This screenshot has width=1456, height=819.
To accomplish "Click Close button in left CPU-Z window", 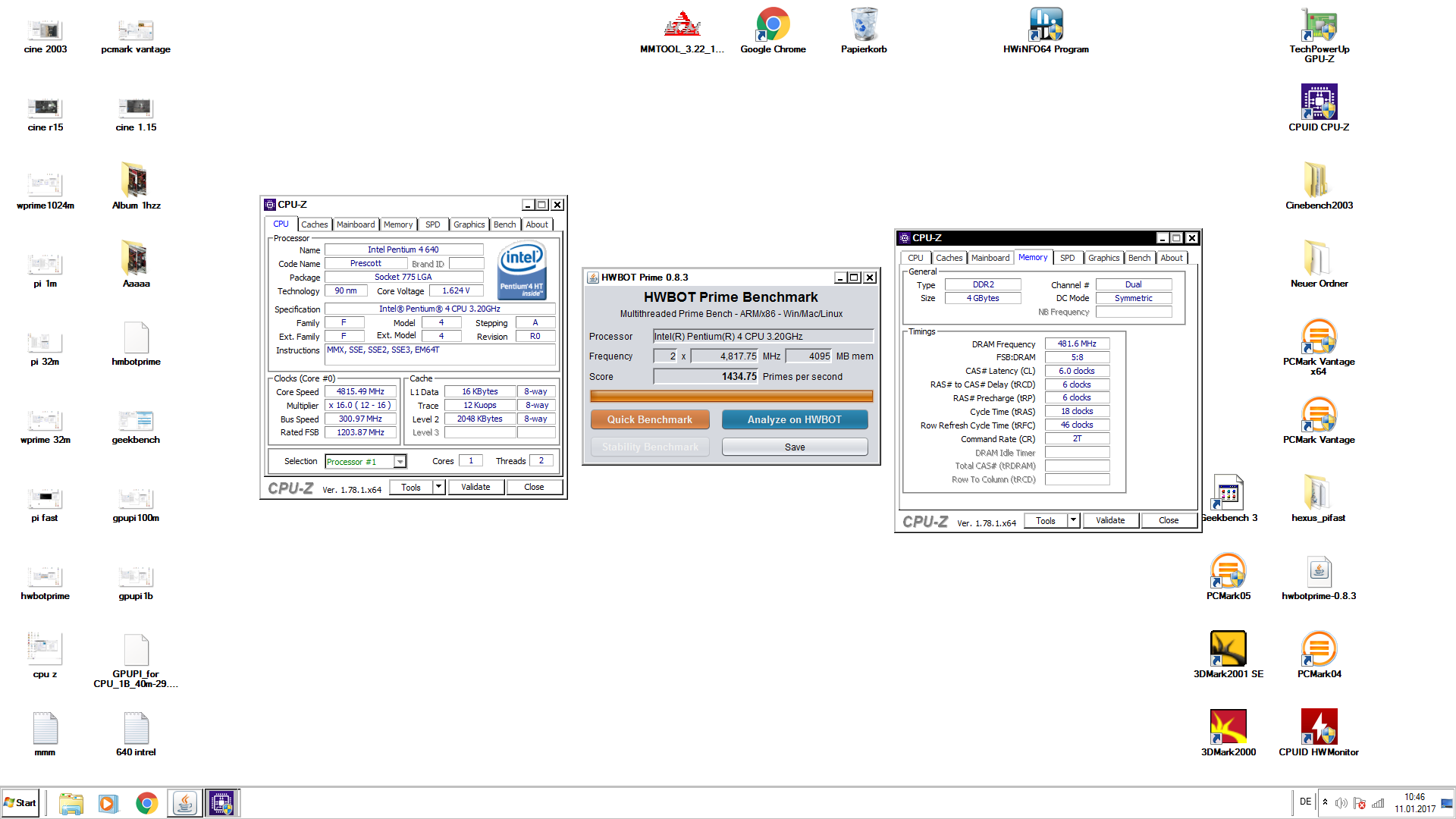I will tap(534, 487).
